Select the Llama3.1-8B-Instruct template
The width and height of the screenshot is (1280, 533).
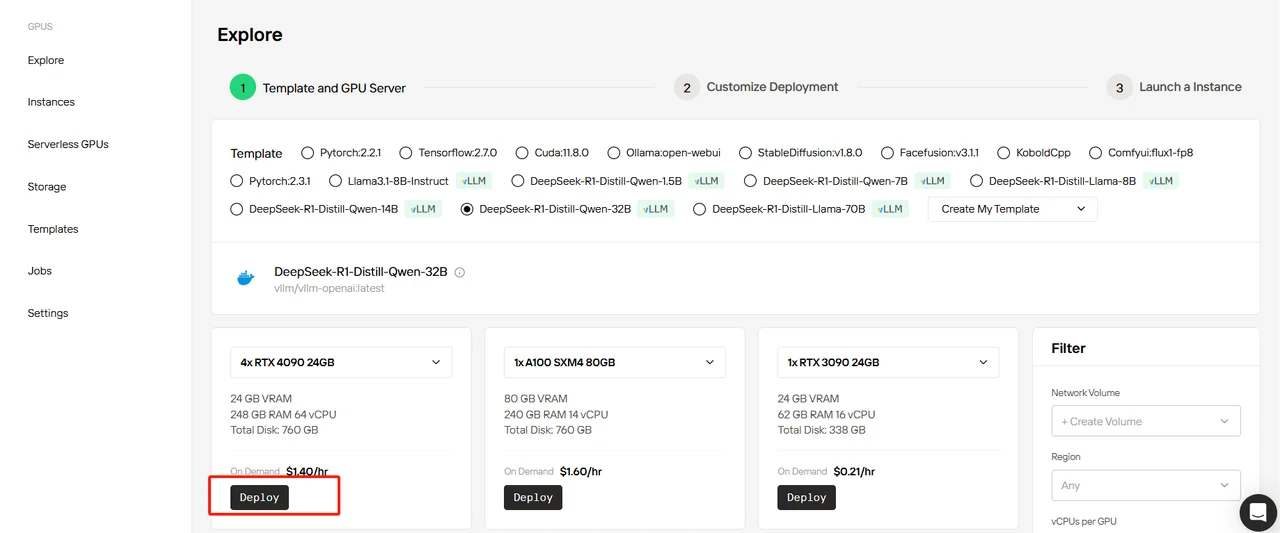click(x=334, y=181)
